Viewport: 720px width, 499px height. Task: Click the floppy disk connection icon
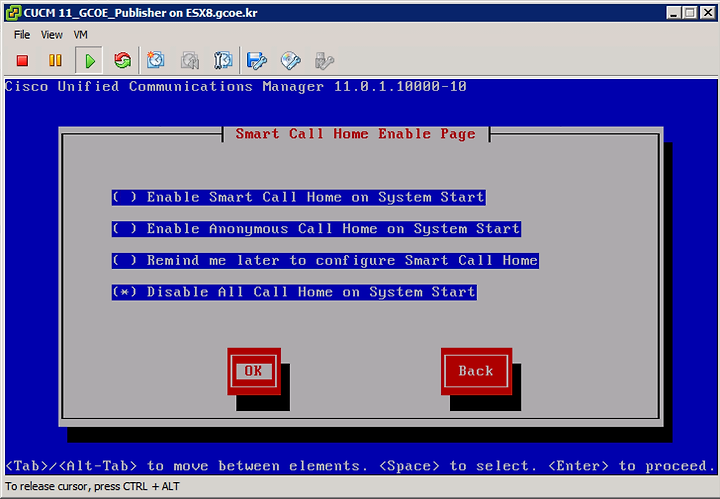(x=256, y=60)
